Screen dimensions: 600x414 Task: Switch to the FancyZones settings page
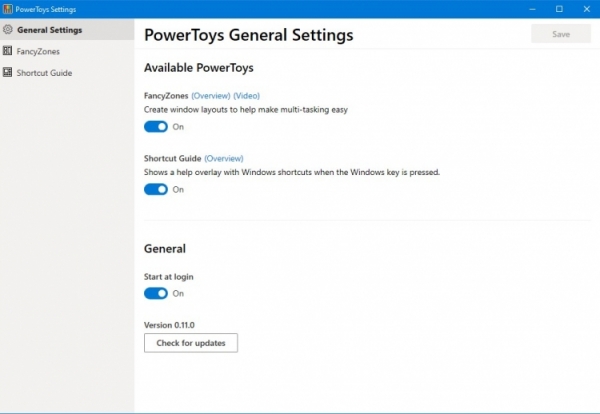click(38, 51)
